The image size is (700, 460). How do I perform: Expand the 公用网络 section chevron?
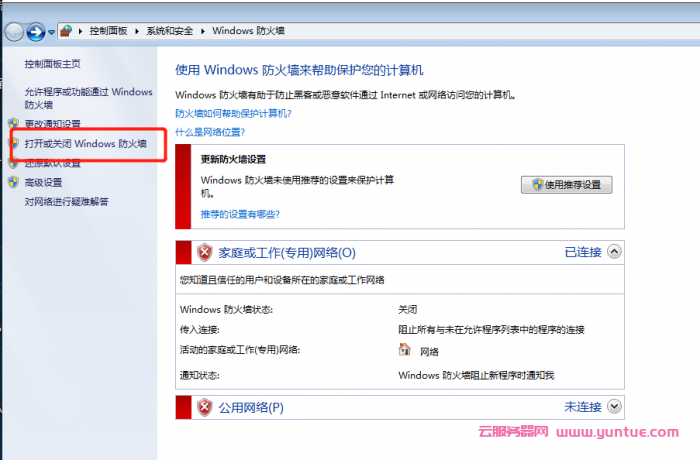[x=614, y=406]
